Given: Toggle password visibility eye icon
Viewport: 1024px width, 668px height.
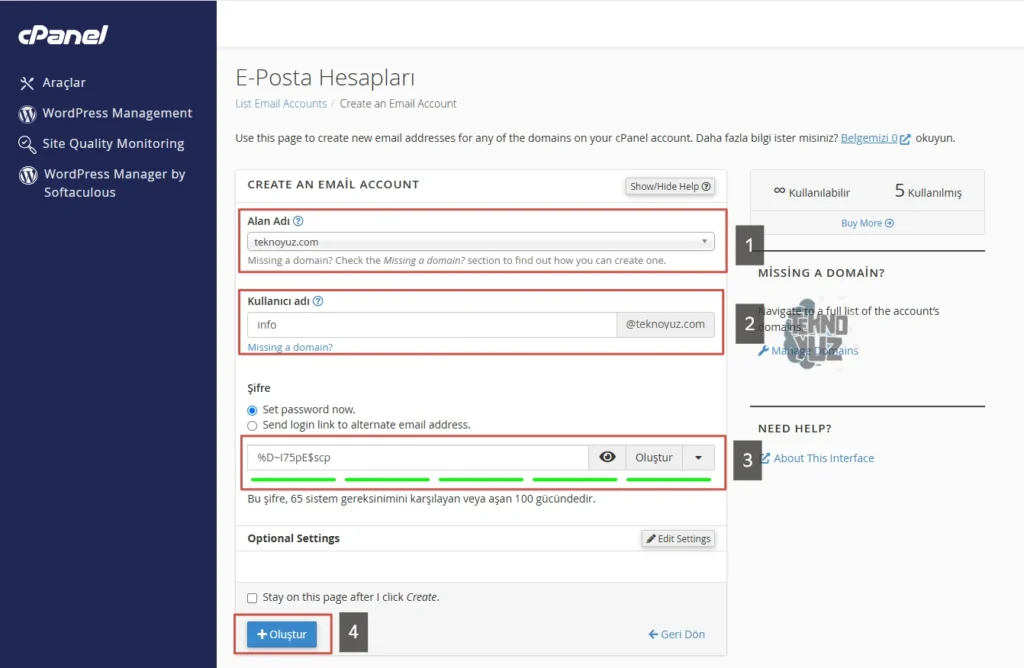Looking at the screenshot, I should pos(607,457).
